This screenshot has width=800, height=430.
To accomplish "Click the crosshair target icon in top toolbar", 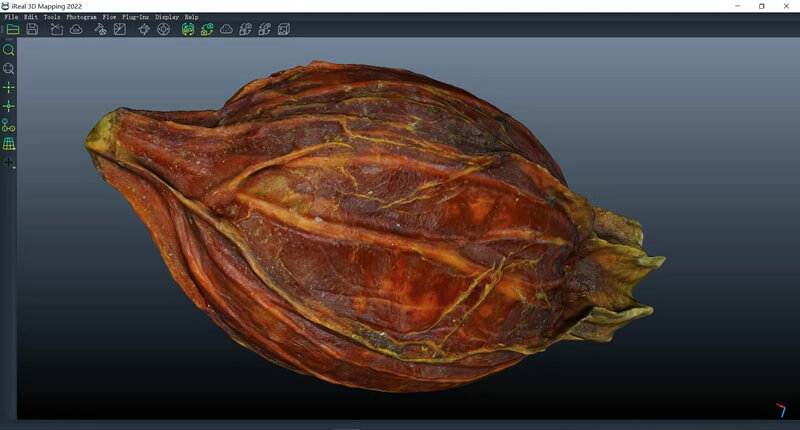I will (x=163, y=30).
